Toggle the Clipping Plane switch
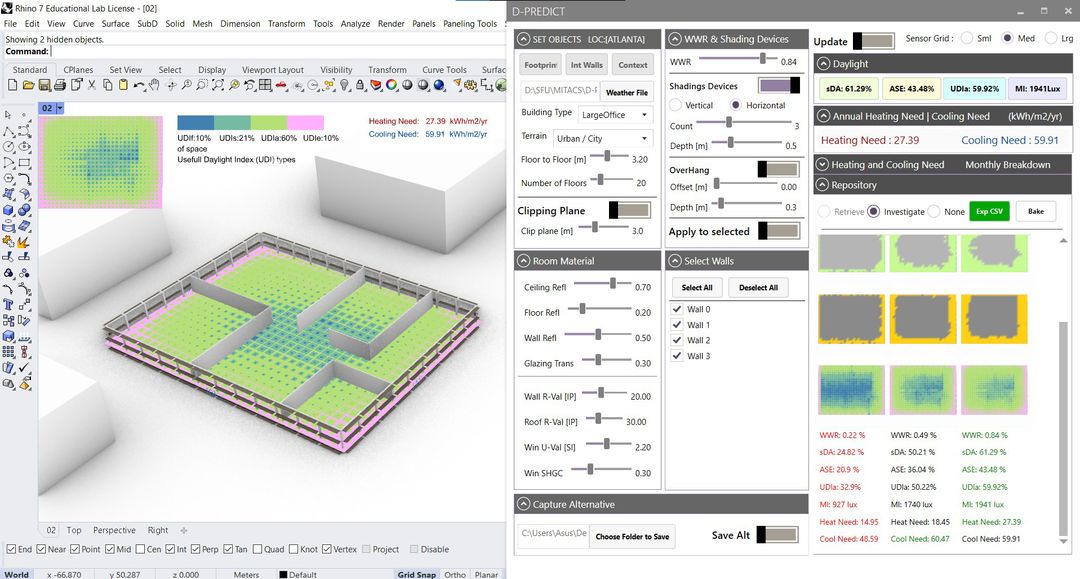Screen dimensions: 1080x579 click(x=629, y=211)
